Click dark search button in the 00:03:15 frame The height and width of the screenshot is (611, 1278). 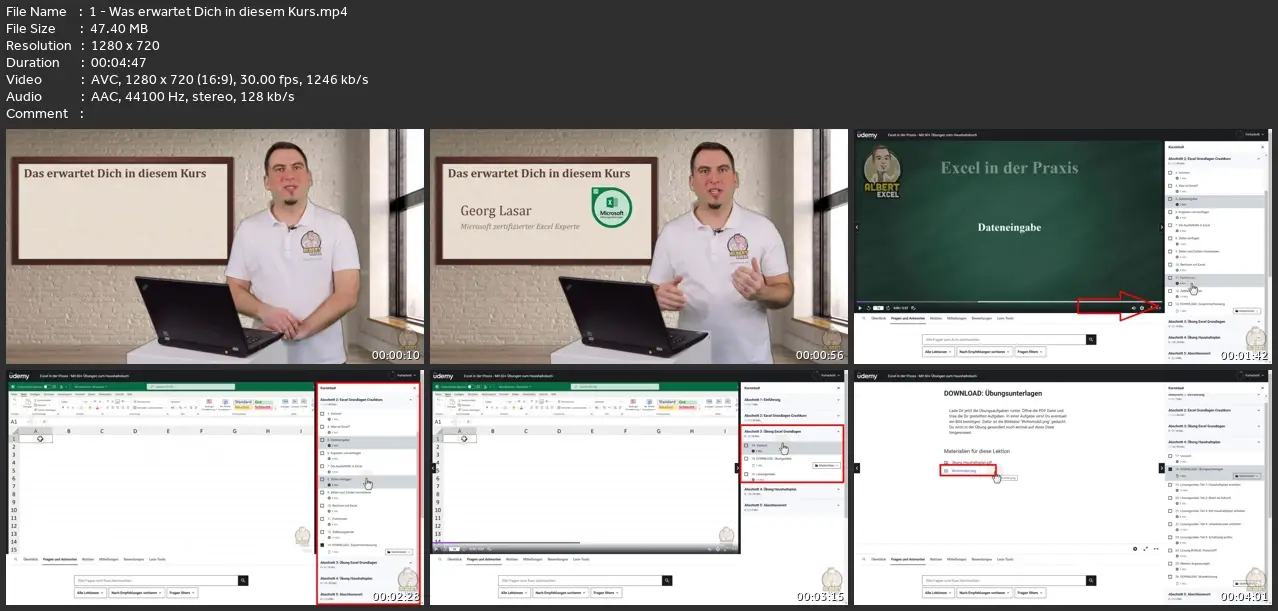[x=667, y=581]
